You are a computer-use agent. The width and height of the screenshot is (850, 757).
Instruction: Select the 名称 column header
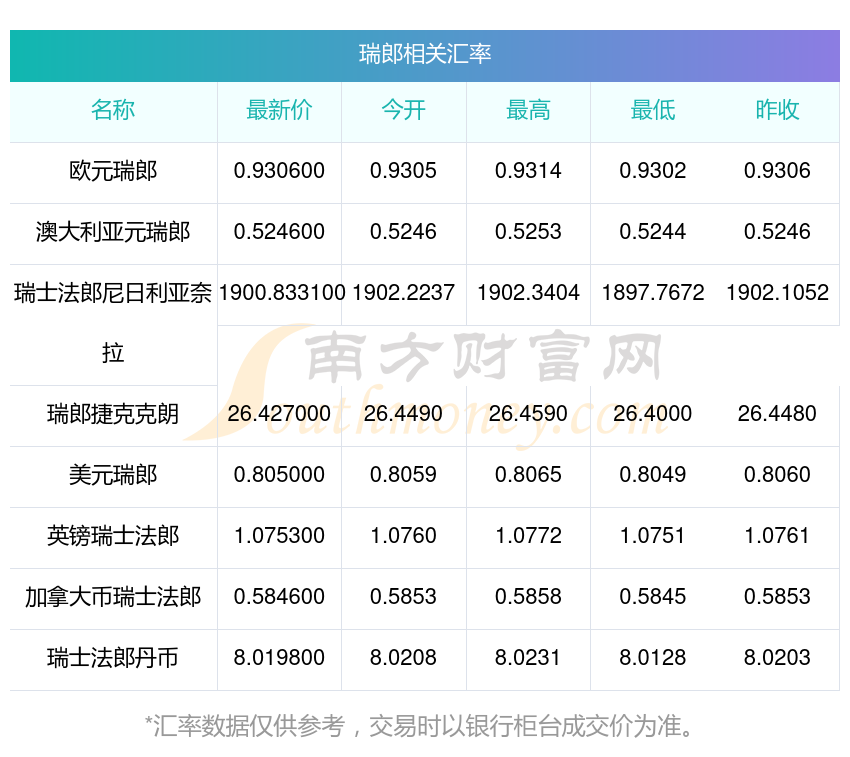pos(113,110)
